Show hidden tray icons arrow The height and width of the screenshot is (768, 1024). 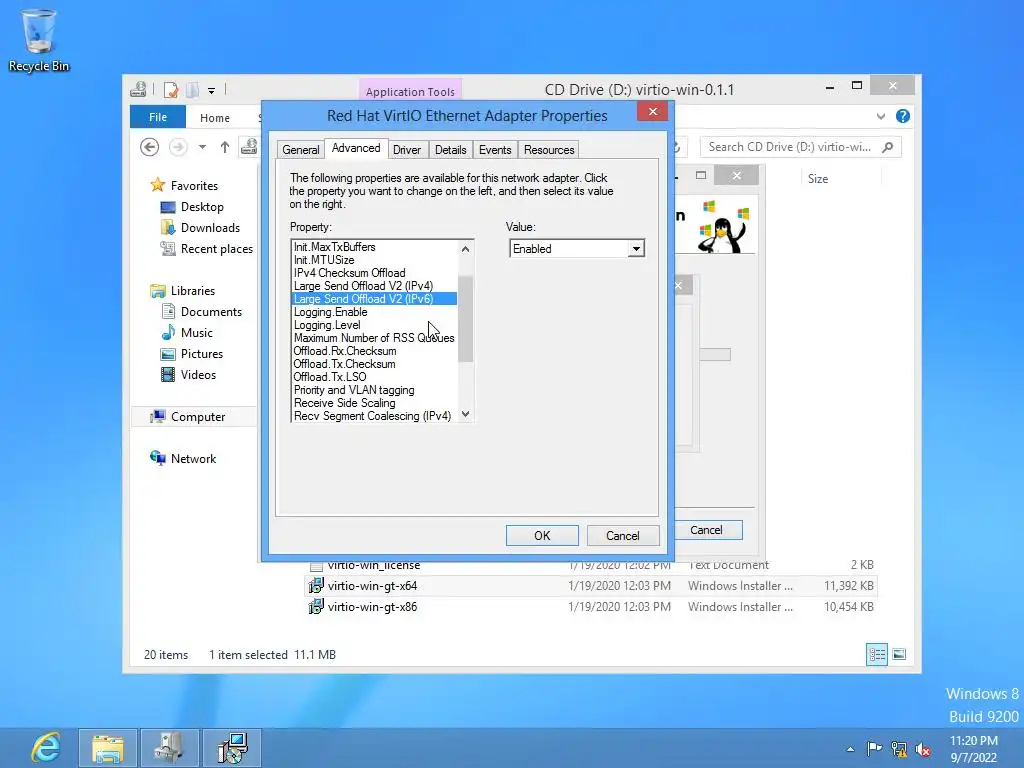[850, 749]
